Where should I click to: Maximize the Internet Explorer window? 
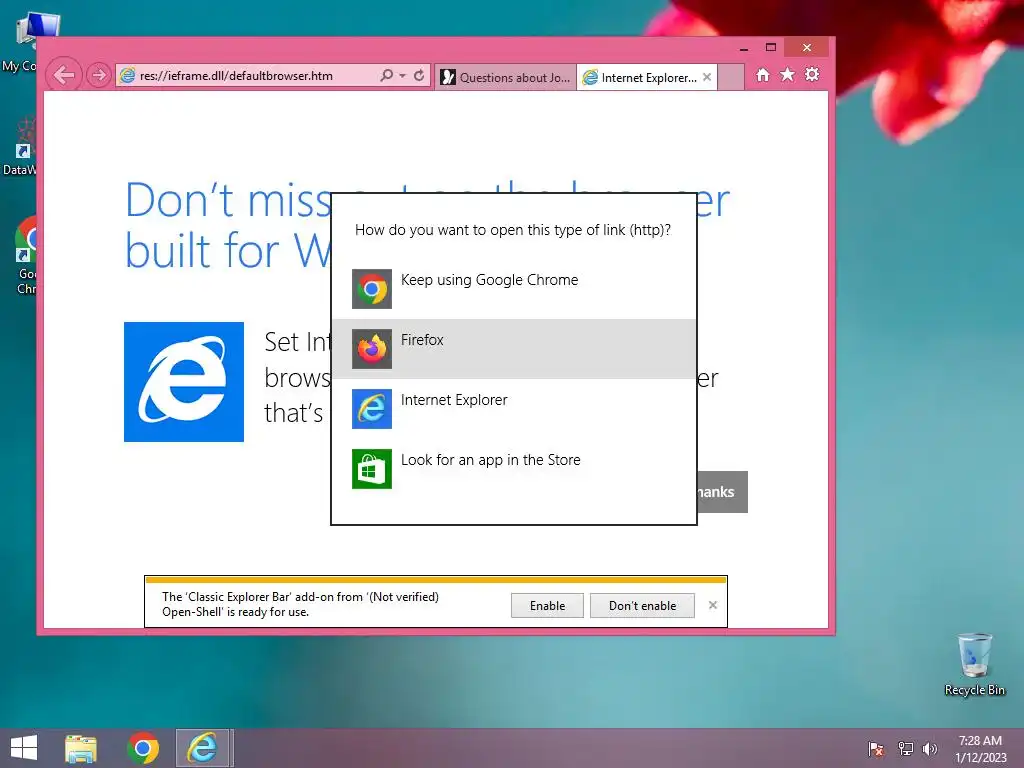tap(771, 48)
